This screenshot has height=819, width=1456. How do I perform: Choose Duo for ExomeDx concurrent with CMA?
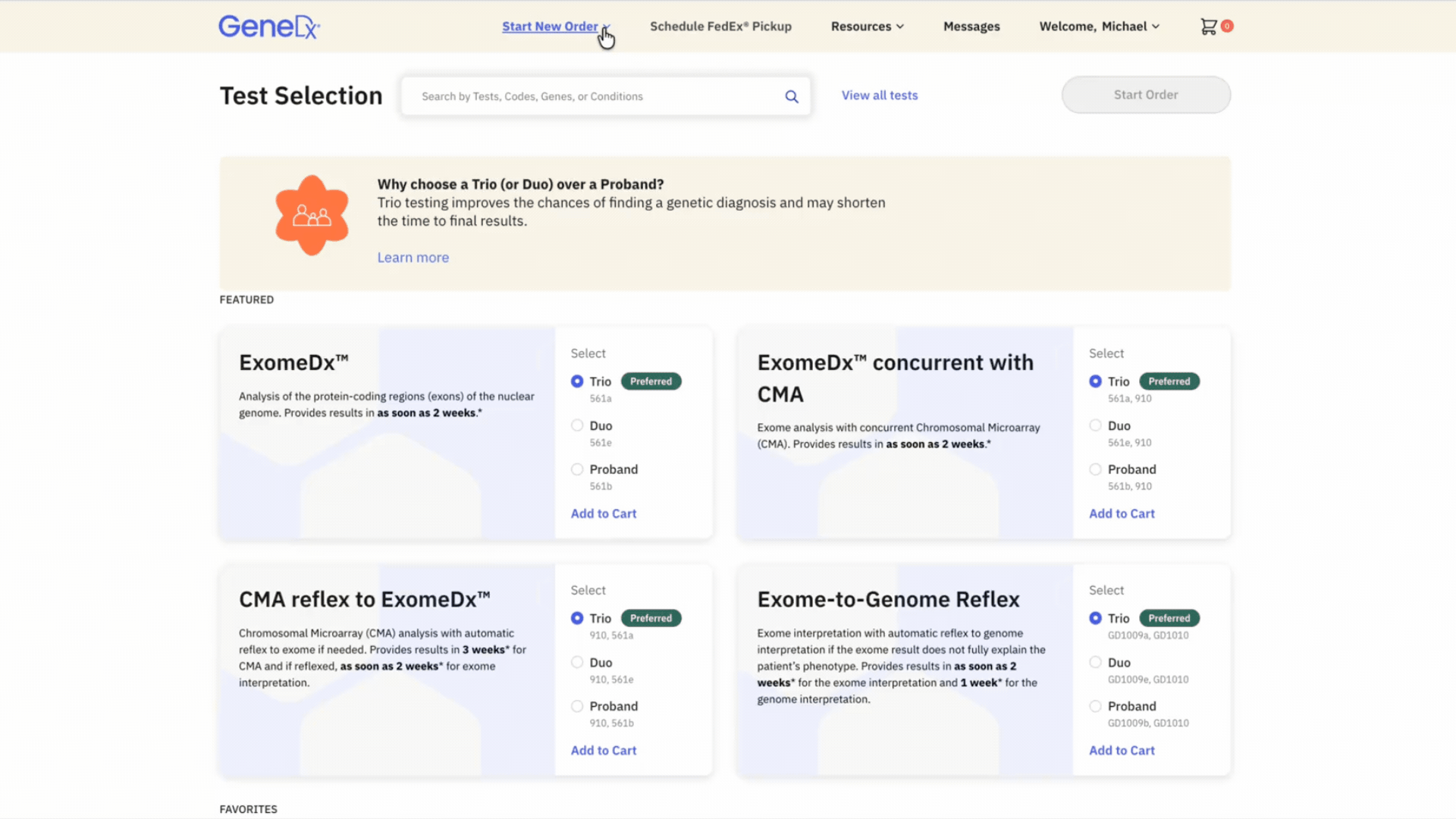(x=1095, y=425)
